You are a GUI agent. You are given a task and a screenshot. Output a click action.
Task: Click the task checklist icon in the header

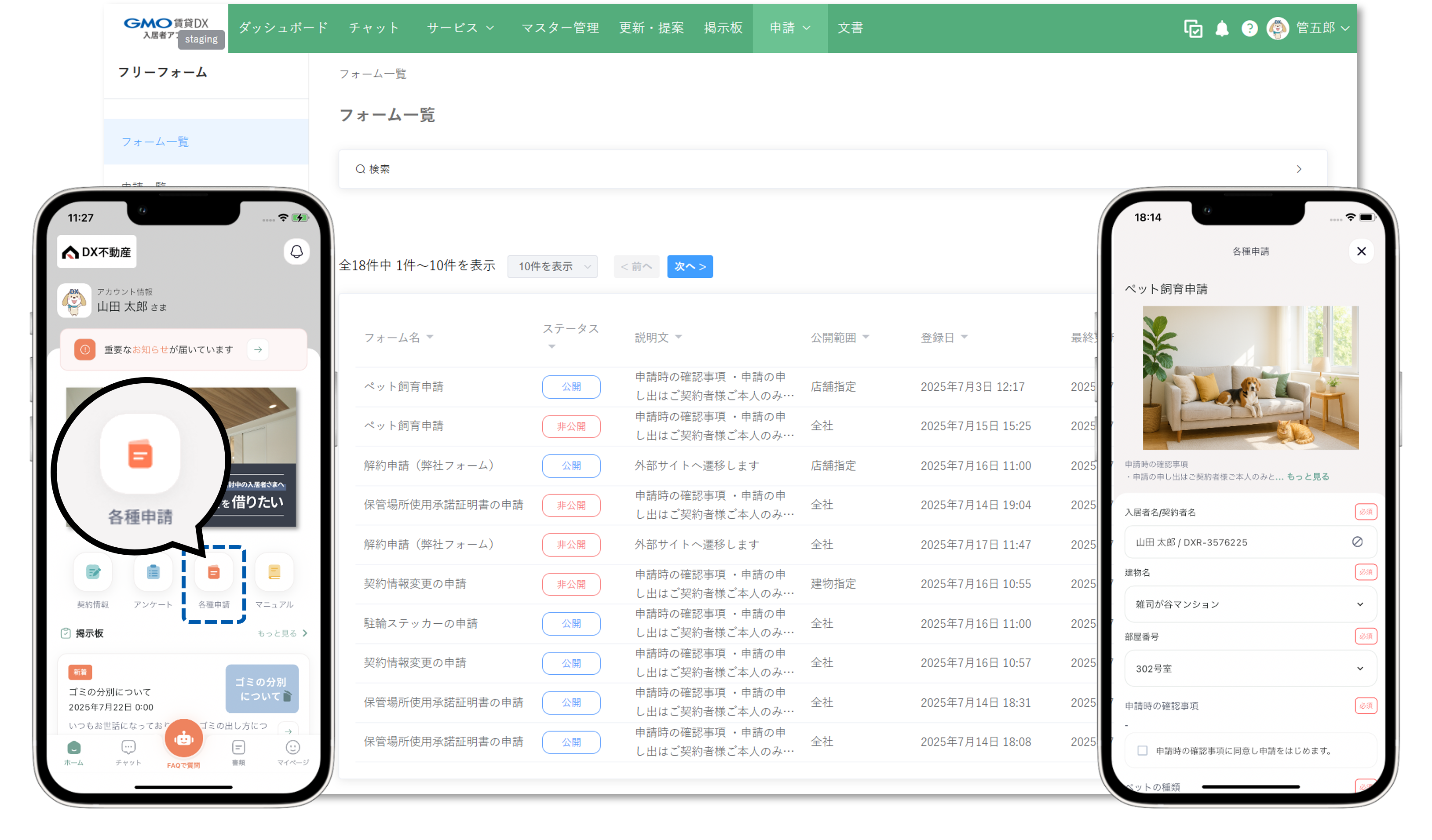[x=1192, y=29]
